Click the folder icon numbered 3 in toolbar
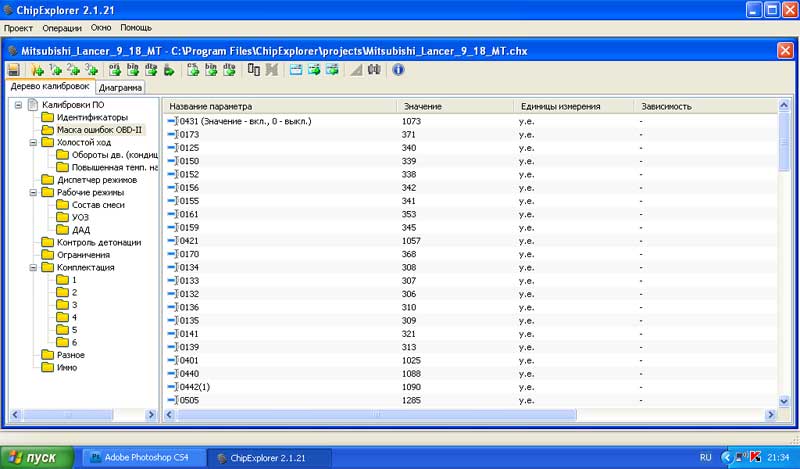800x469 pixels. pyautogui.click(x=91, y=70)
